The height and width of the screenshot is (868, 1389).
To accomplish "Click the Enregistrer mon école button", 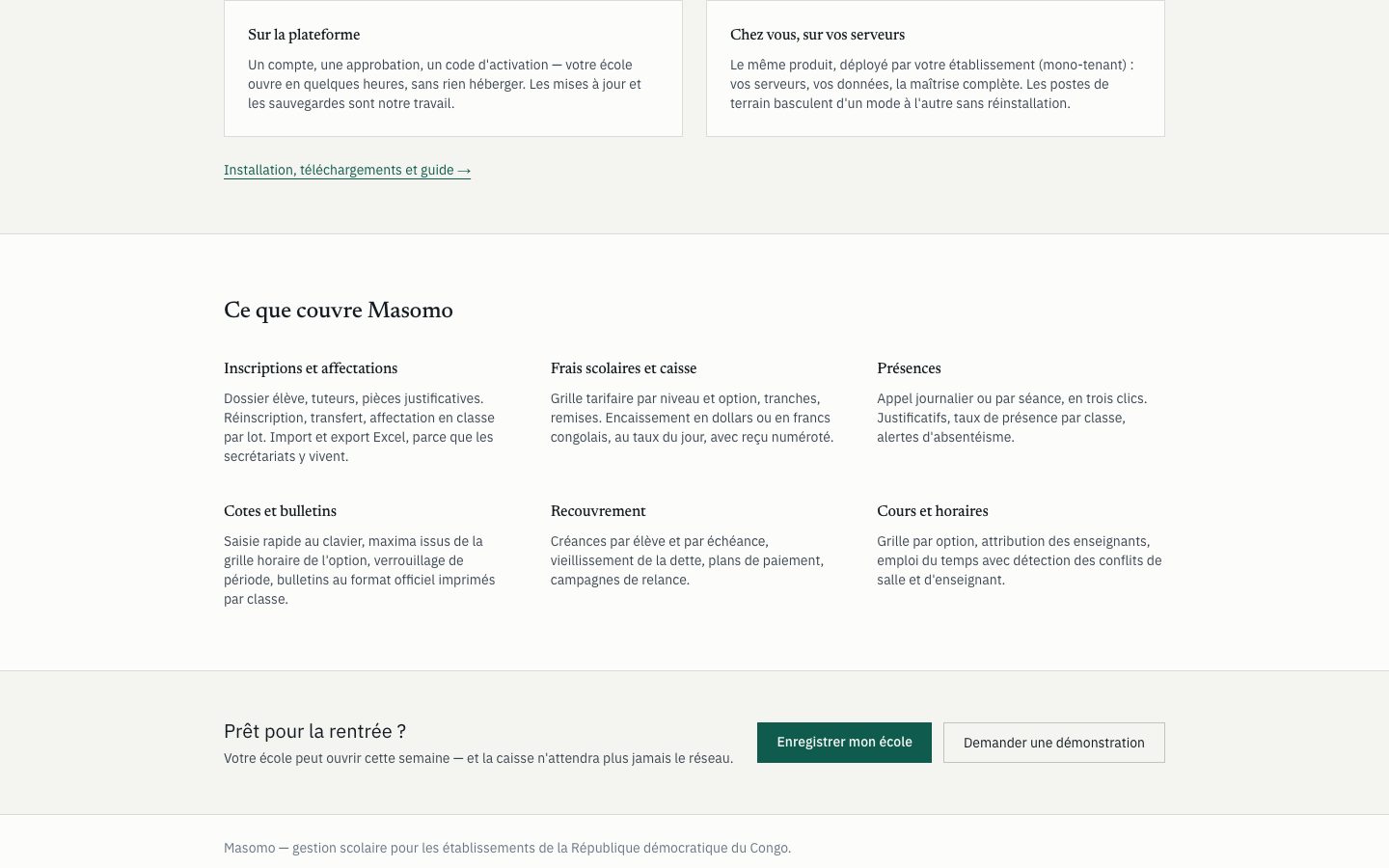I will point(844,743).
